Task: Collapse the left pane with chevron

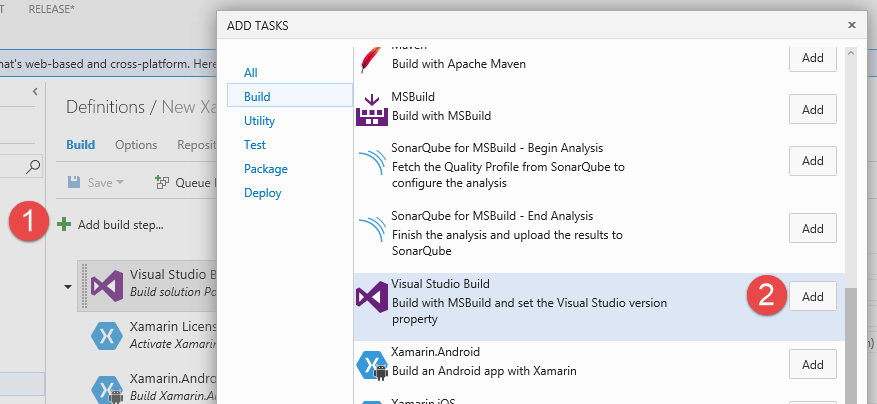Action: 35,91
